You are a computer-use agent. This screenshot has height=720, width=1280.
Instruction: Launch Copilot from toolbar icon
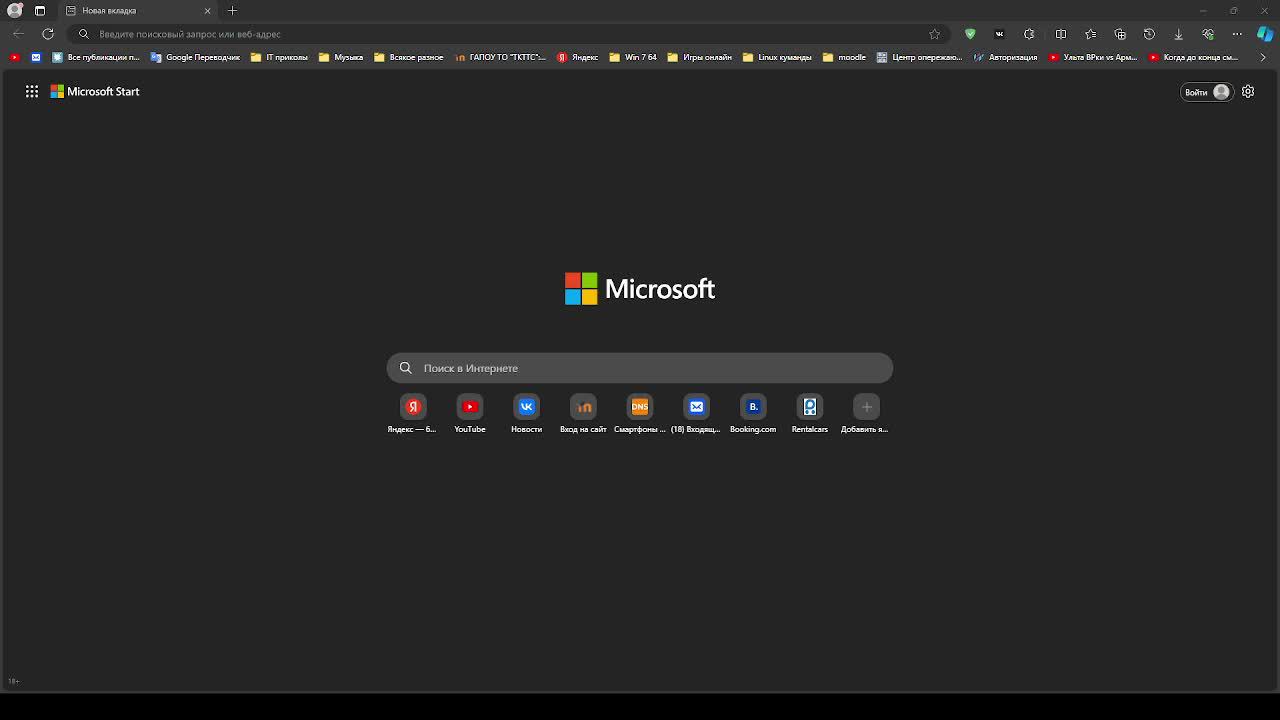click(1265, 34)
